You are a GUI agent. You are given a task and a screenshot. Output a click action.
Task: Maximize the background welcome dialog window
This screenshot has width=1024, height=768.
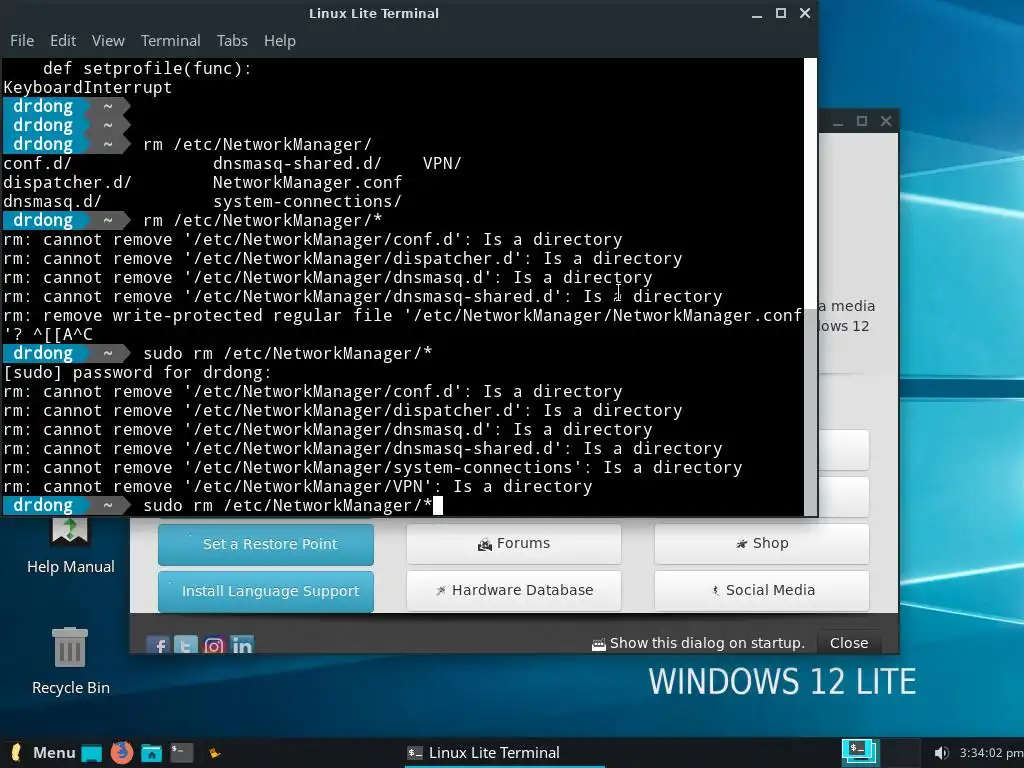point(862,121)
